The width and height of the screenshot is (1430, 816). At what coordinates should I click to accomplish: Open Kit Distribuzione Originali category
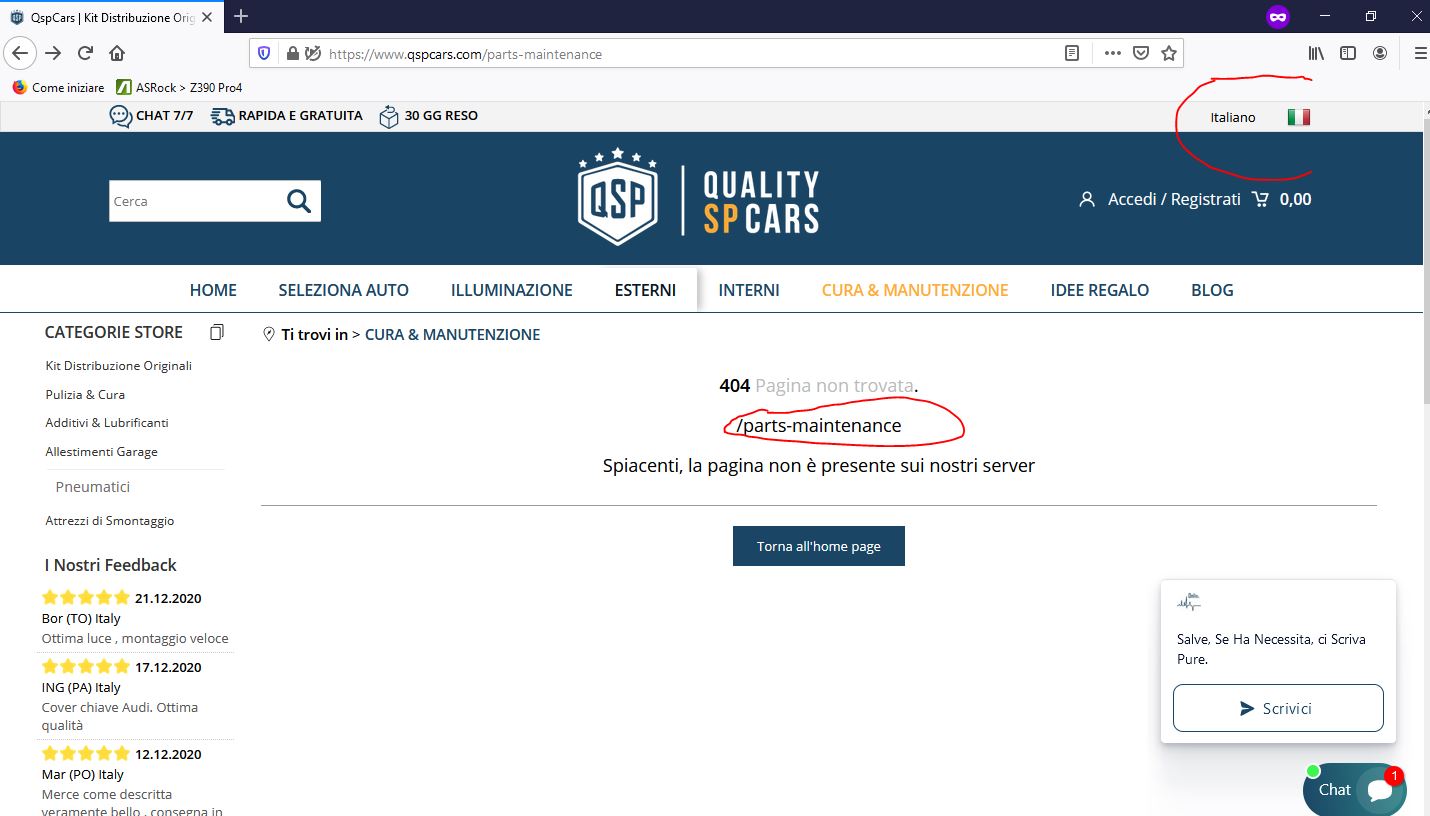coord(119,365)
